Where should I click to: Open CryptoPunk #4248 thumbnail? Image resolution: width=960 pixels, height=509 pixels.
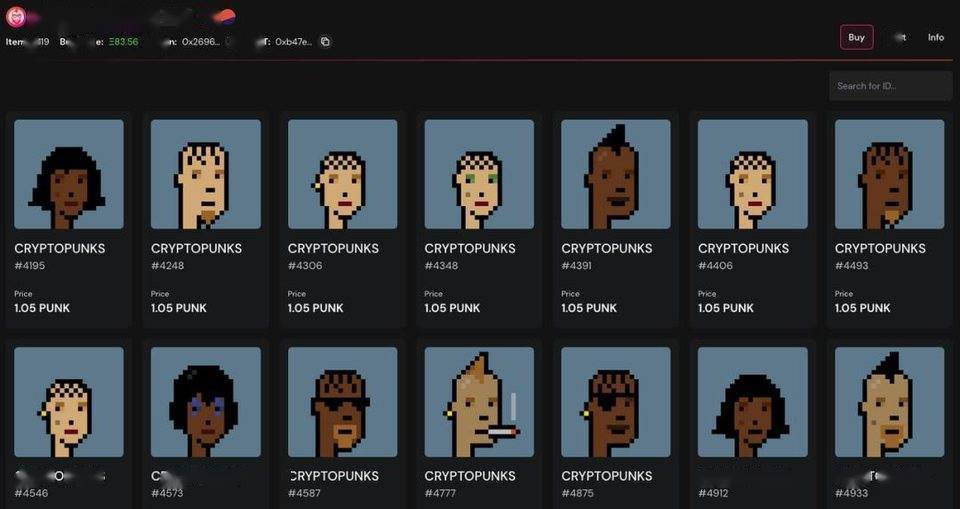click(x=205, y=174)
